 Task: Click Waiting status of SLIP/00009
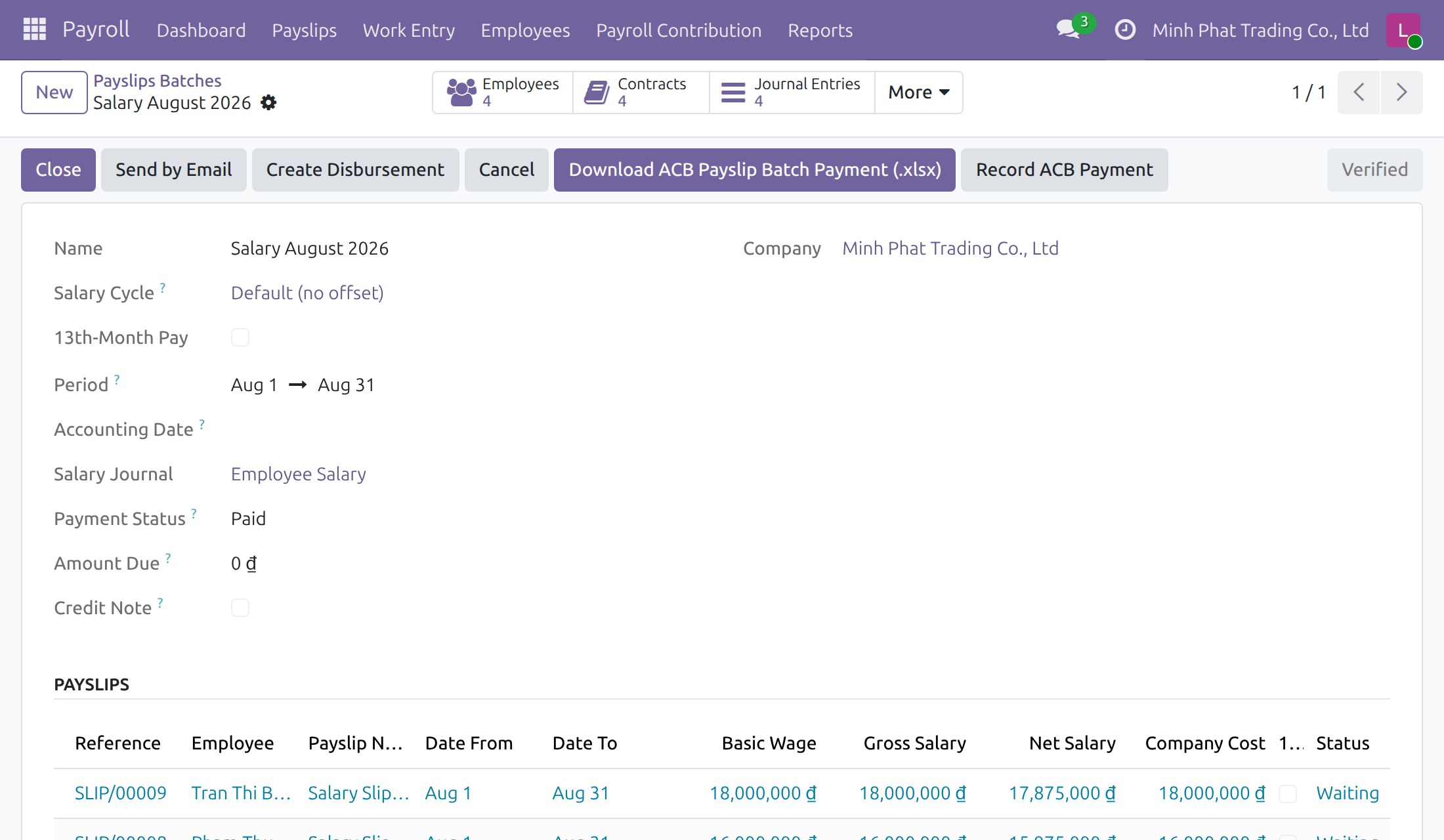pyautogui.click(x=1348, y=793)
